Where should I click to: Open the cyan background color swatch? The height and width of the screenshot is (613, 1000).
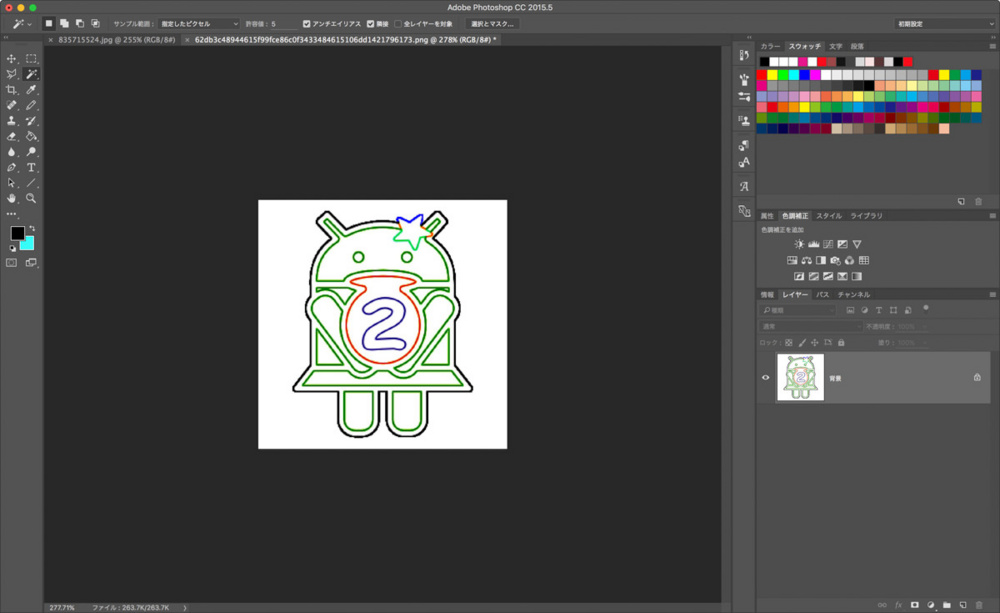pyautogui.click(x=28, y=244)
